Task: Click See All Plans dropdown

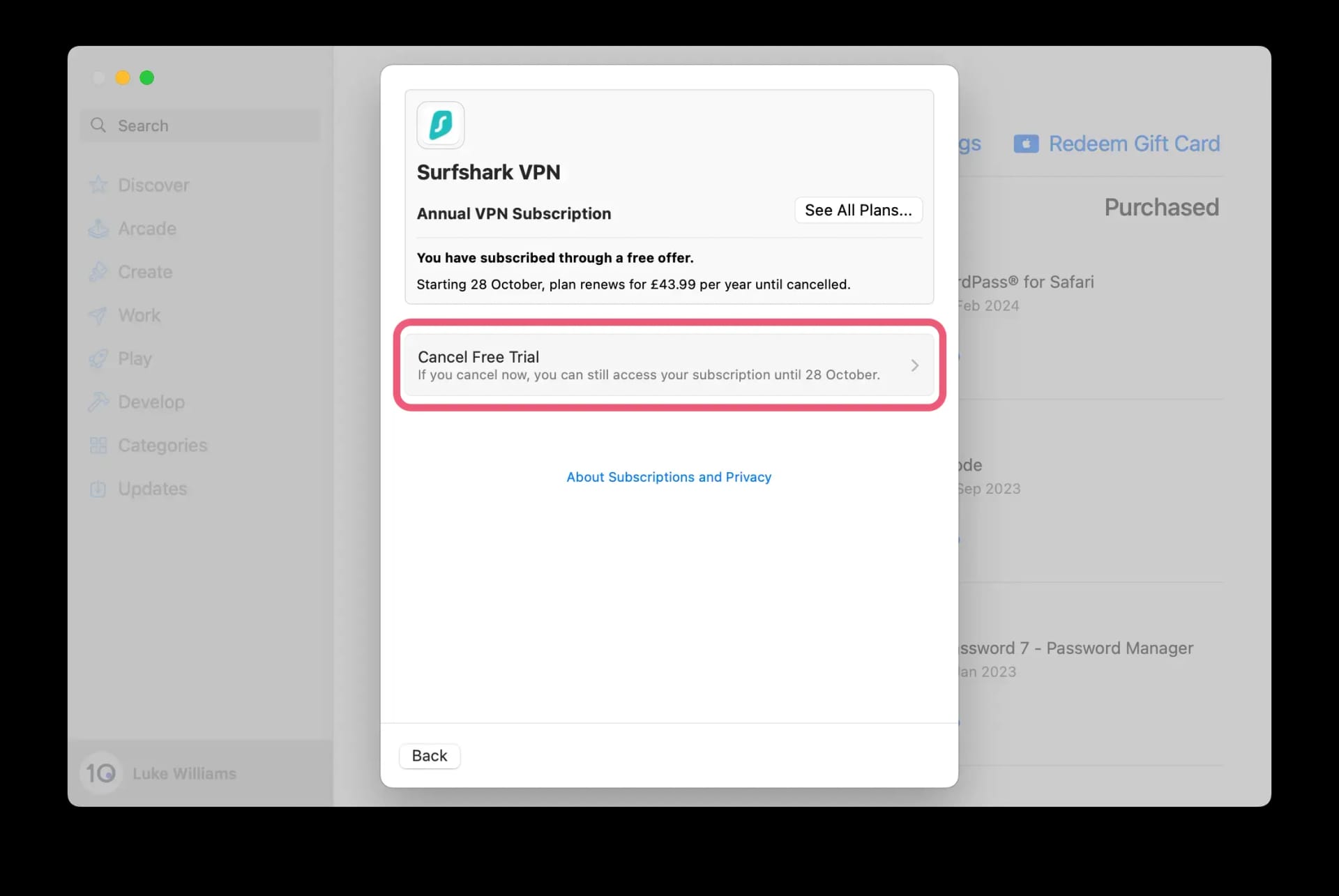Action: 856,210
